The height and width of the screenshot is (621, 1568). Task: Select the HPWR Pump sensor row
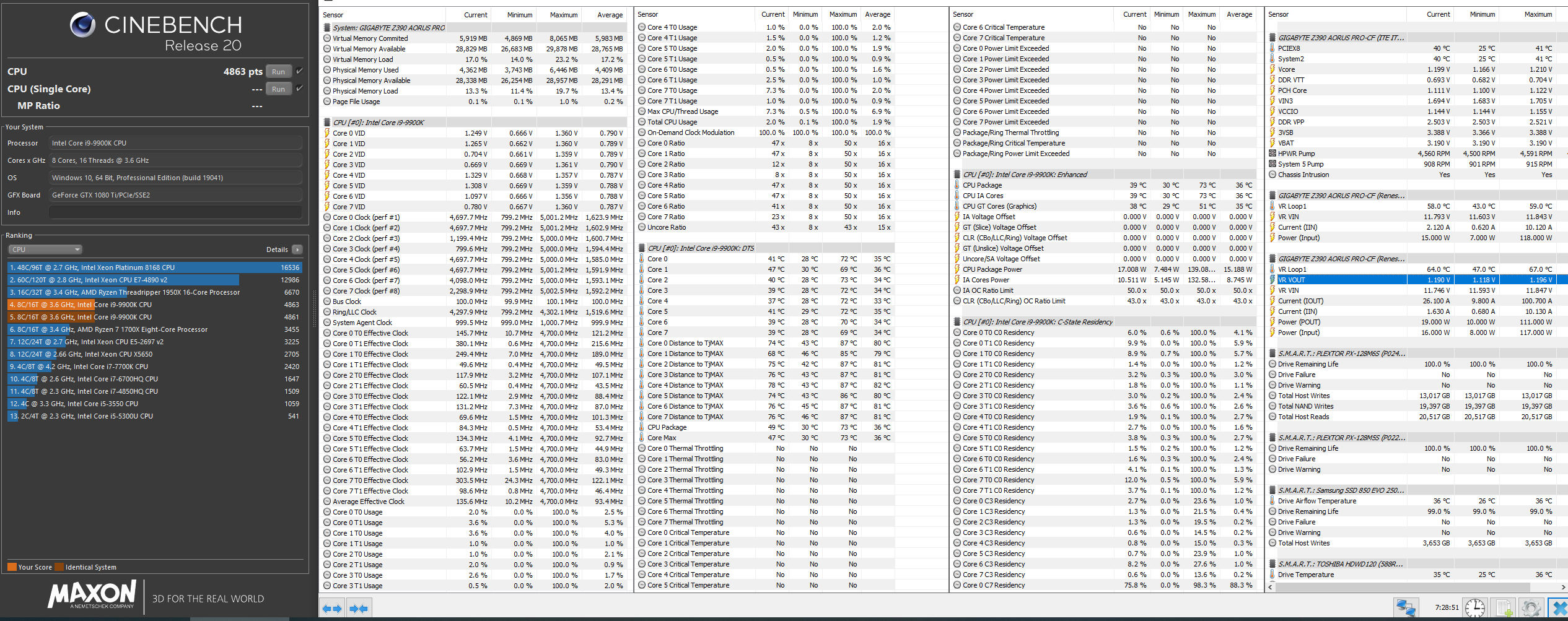point(1417,154)
